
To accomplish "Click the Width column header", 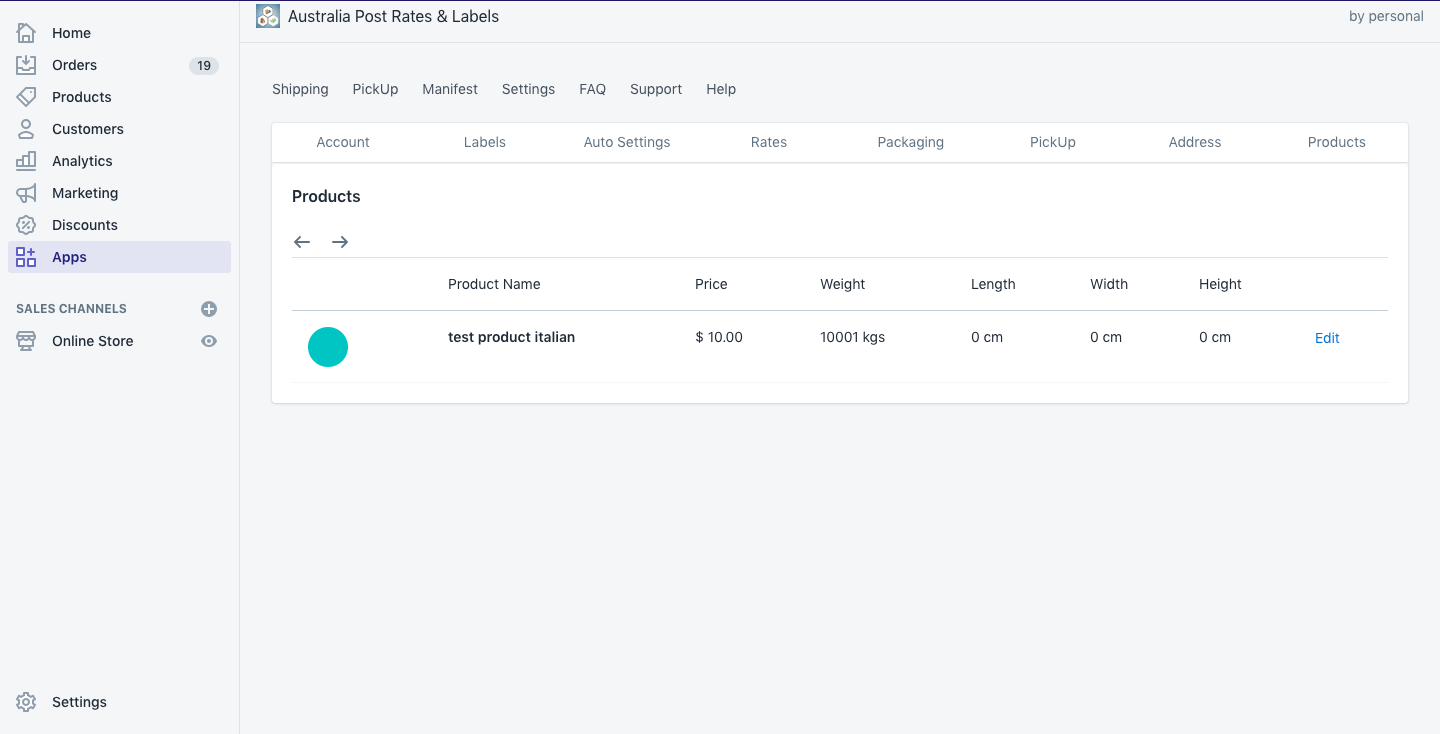I will (1109, 284).
